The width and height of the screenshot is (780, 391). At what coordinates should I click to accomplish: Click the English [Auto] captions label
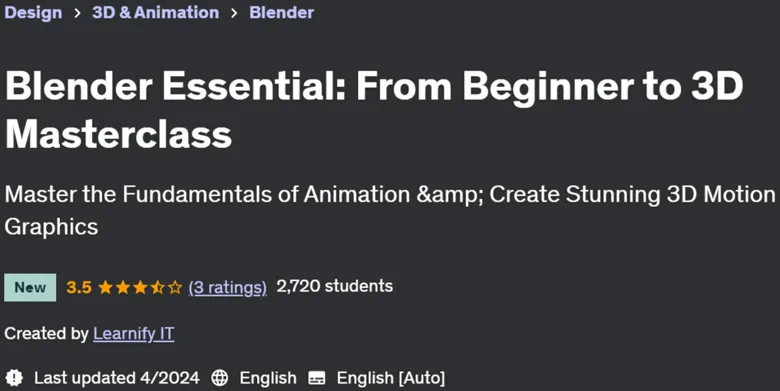tap(391, 378)
